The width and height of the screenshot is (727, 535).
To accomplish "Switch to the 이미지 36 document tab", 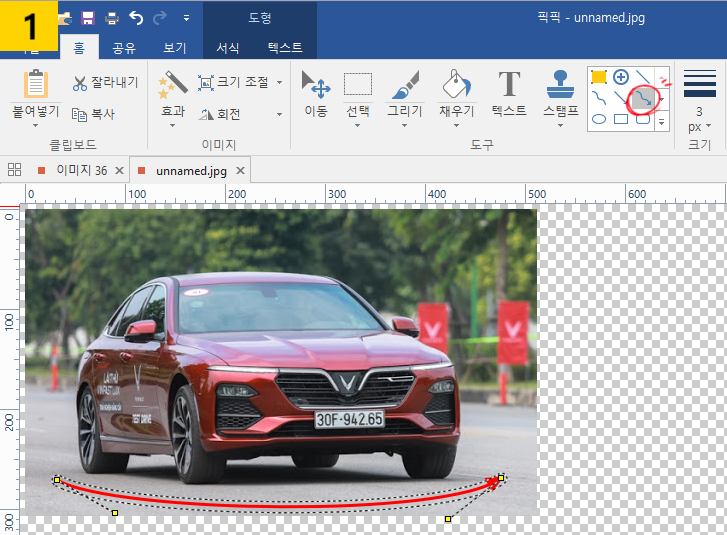I will (82, 171).
